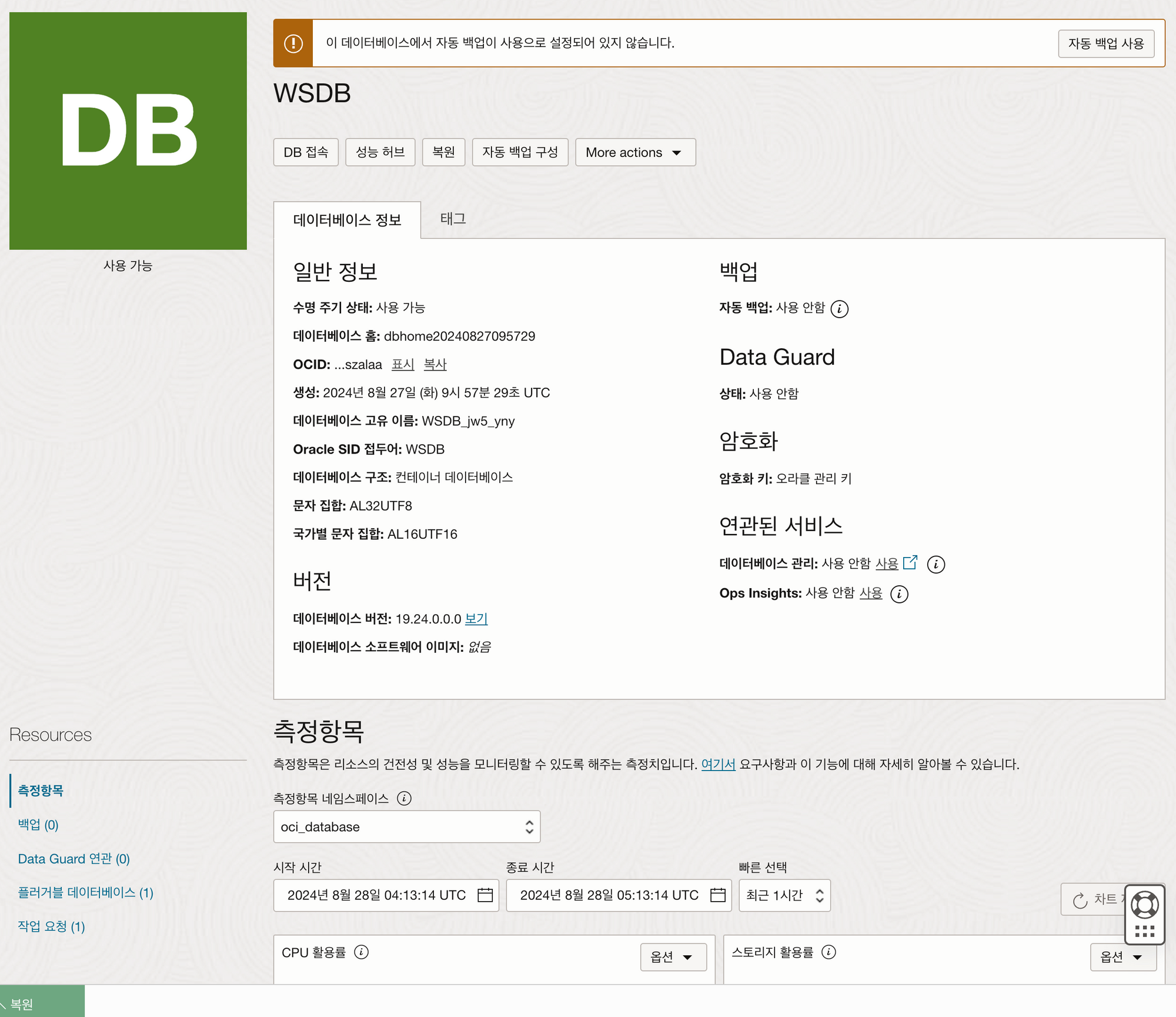Click the 자동 백업 사용 button
1176x1017 pixels.
pyautogui.click(x=1105, y=44)
